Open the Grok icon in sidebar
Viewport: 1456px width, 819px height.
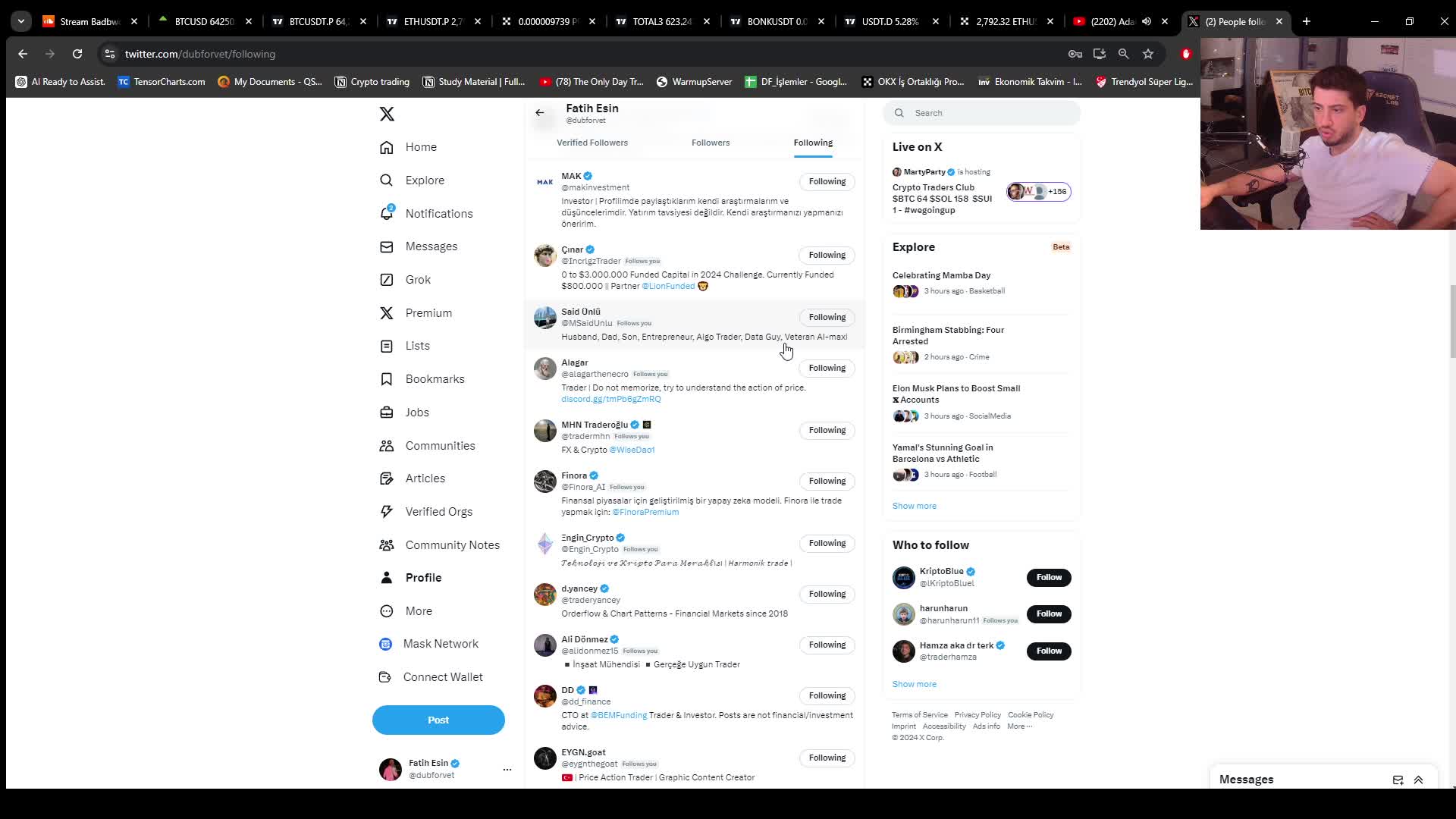pos(387,280)
